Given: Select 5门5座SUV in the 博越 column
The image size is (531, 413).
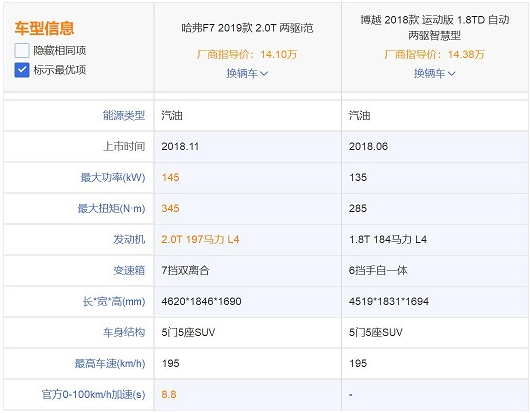Looking at the screenshot, I should (376, 332).
